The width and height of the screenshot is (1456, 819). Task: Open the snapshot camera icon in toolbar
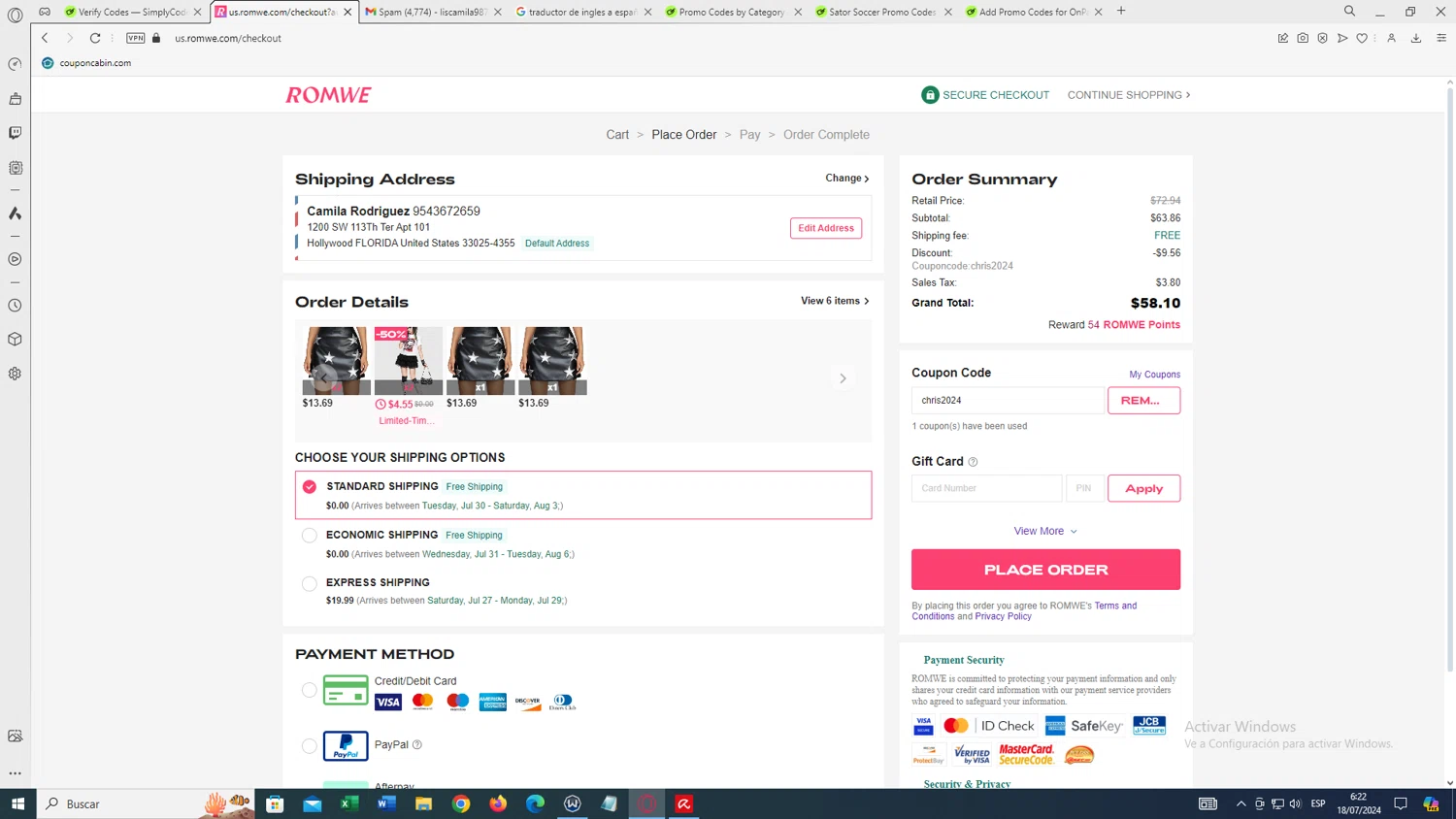pos(1303,38)
